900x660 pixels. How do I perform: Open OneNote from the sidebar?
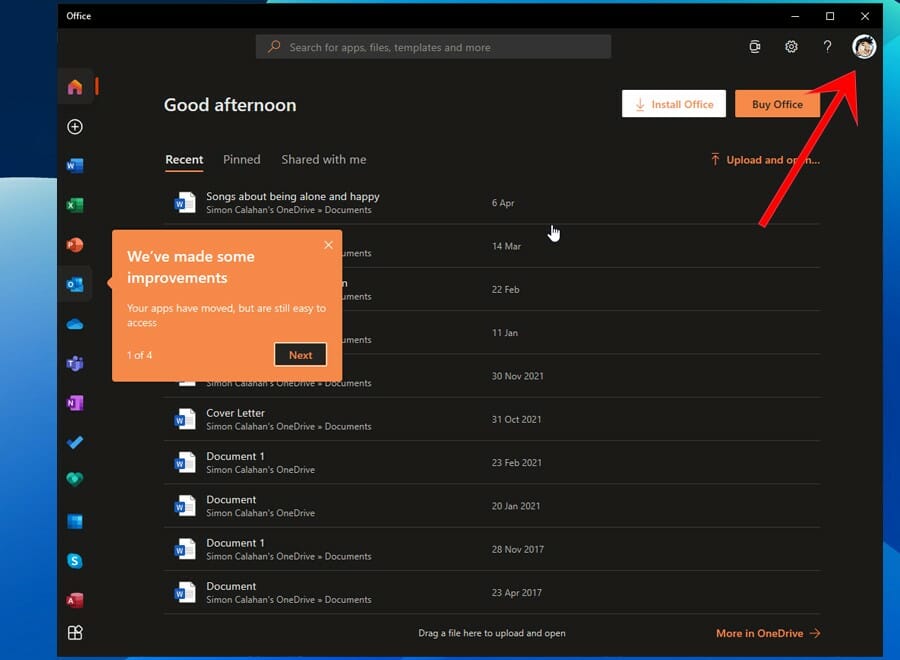tap(75, 403)
